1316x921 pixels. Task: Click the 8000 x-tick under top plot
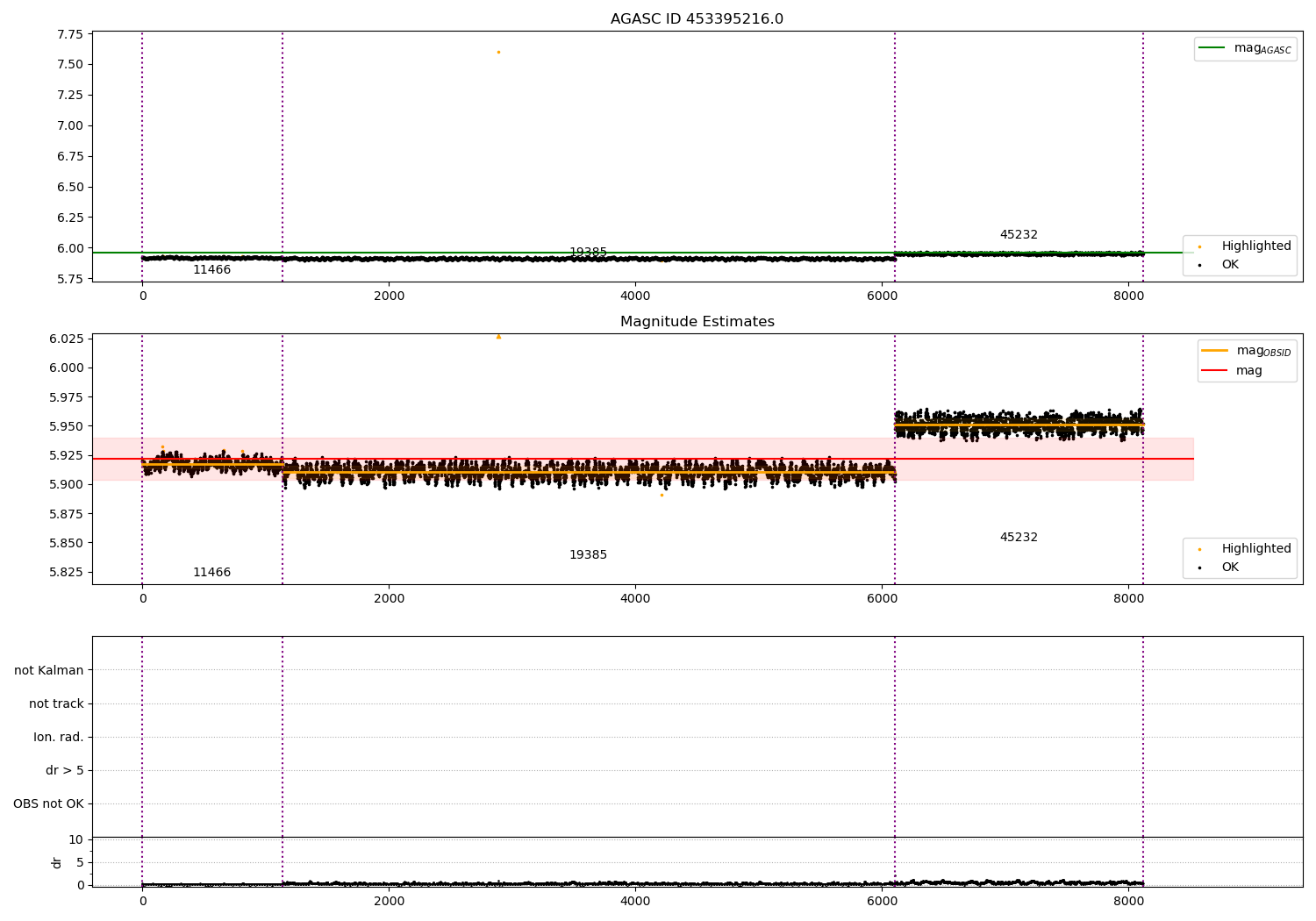click(1128, 296)
